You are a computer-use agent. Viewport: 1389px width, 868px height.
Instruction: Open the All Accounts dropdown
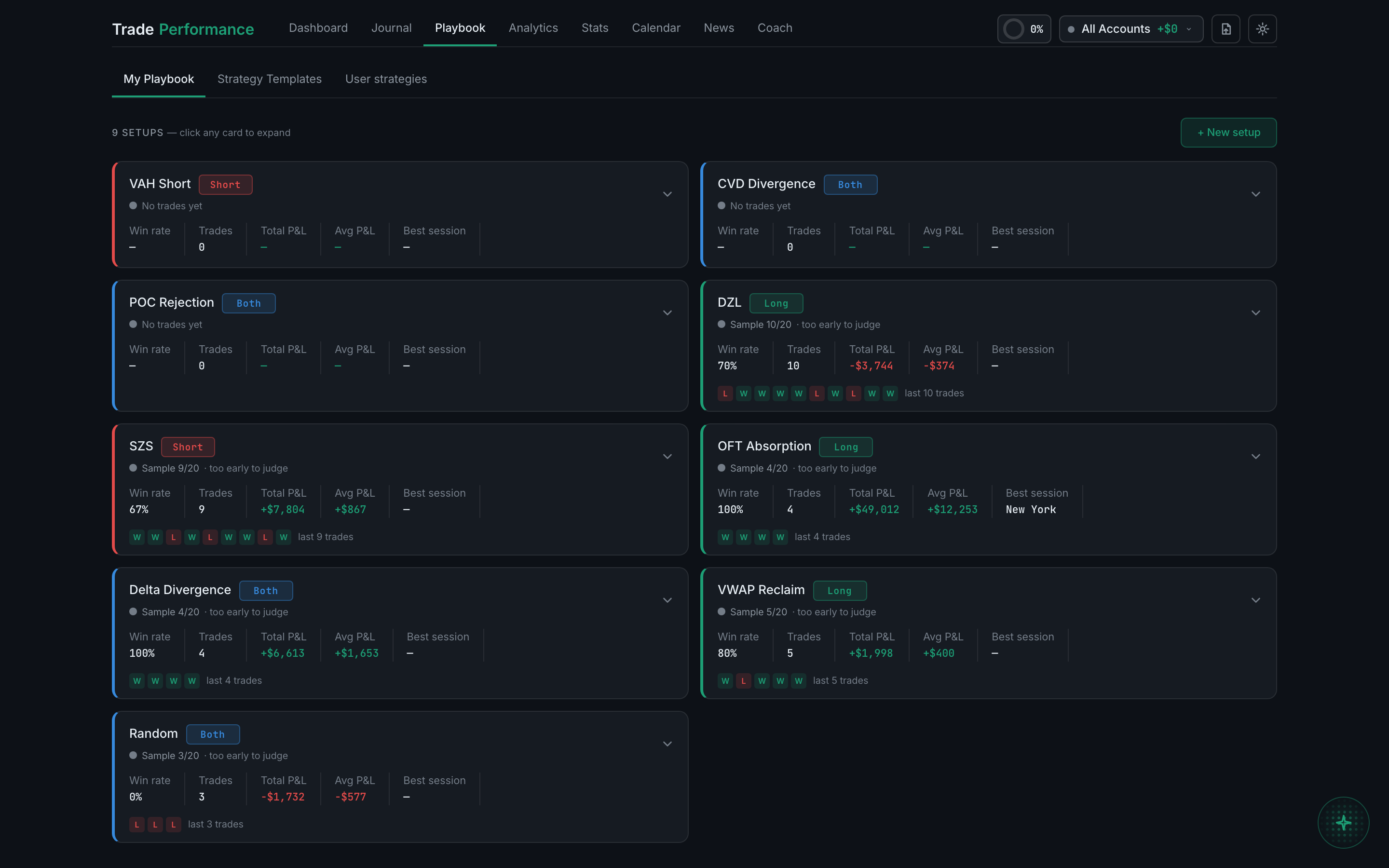[x=1130, y=29]
